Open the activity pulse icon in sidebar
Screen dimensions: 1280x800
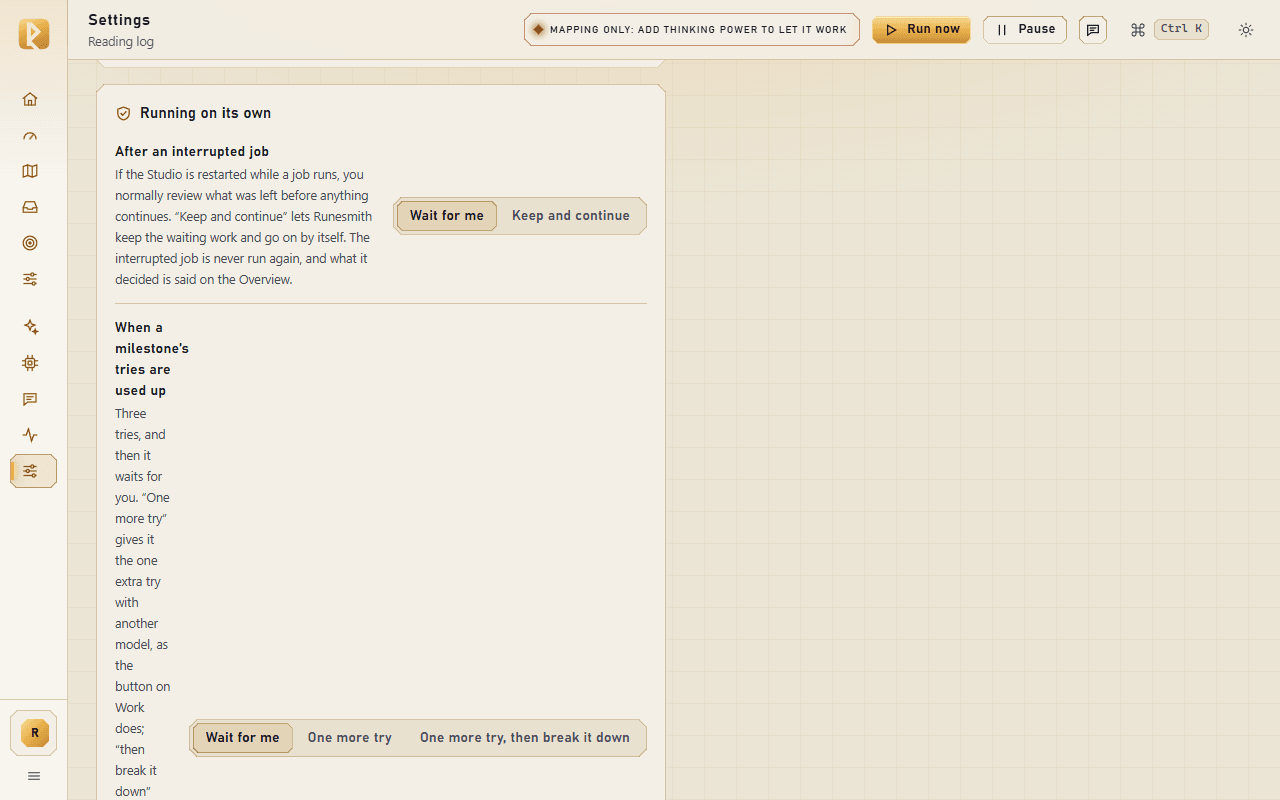tap(30, 435)
